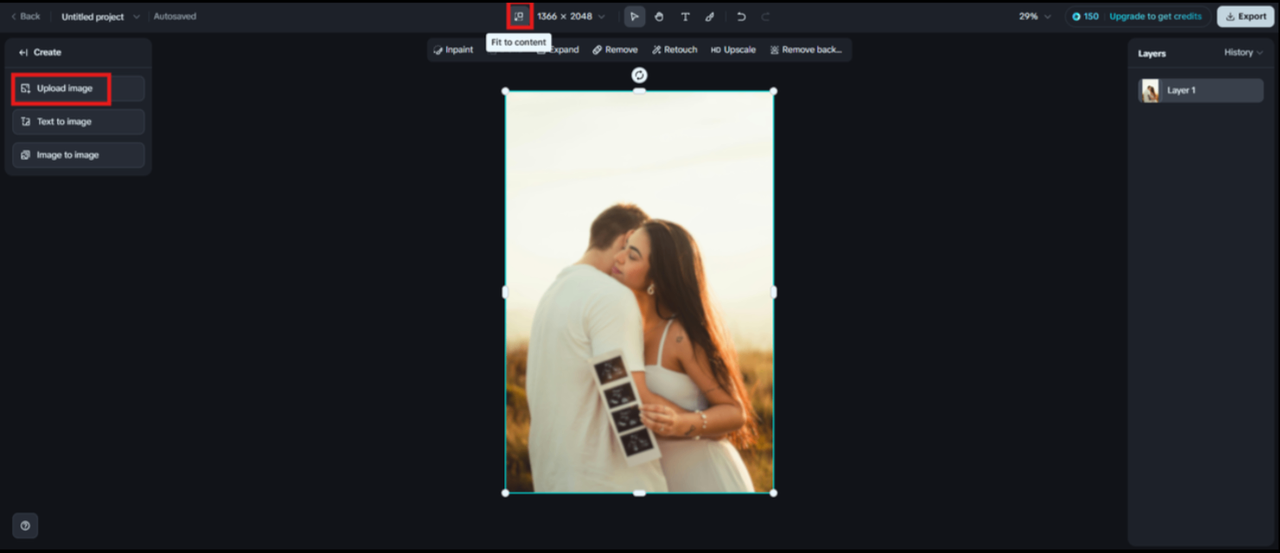
Task: Click the Fit to content icon
Action: click(x=519, y=16)
